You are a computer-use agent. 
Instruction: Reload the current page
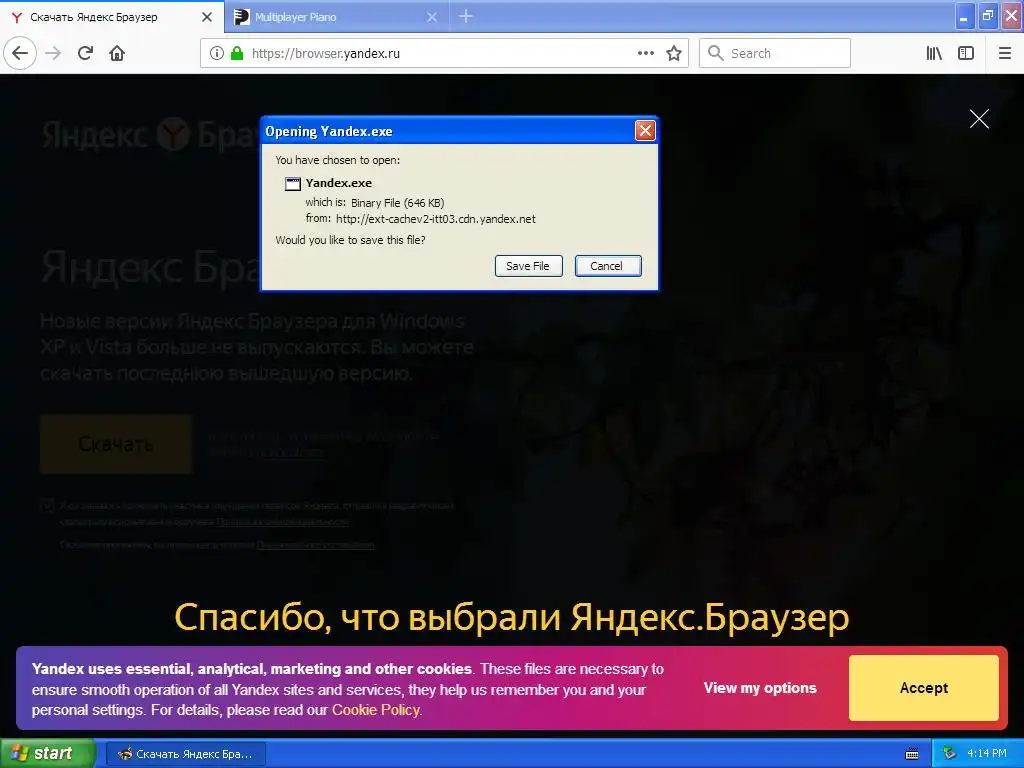click(85, 53)
